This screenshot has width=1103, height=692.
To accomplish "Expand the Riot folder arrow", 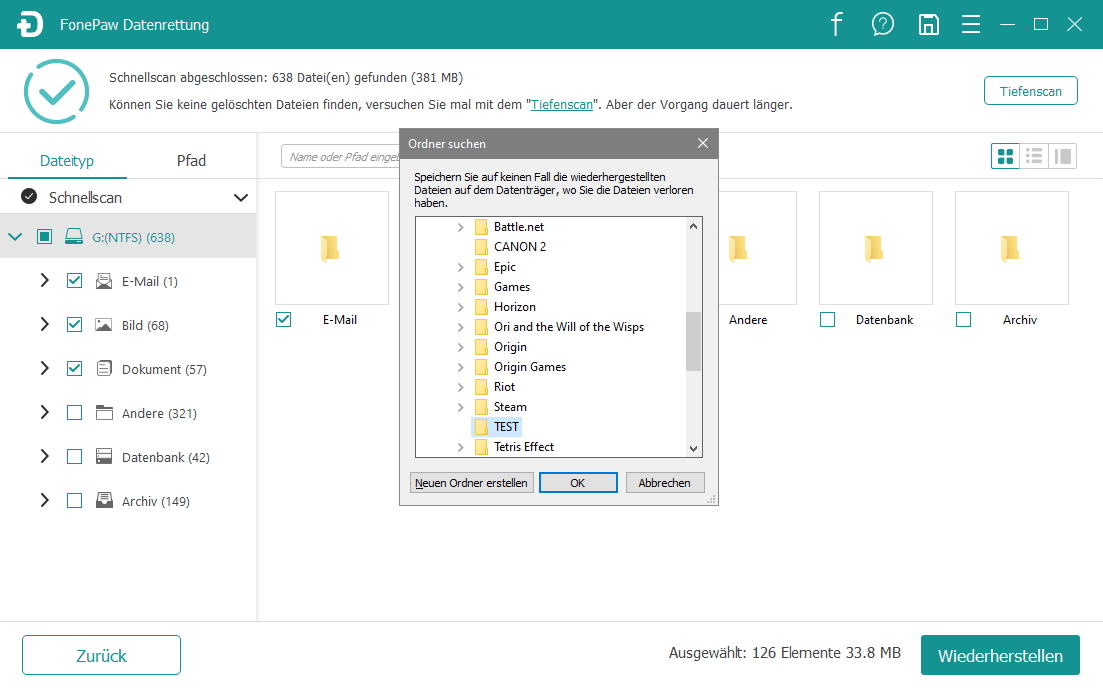I will [461, 387].
